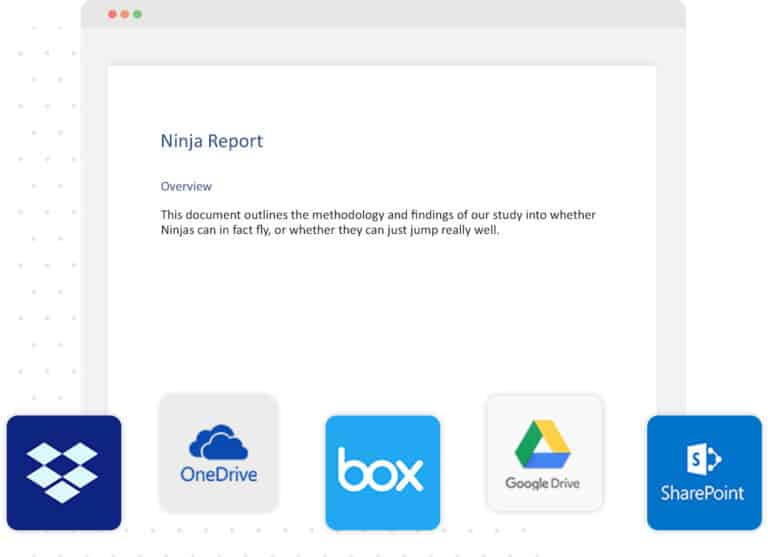Click the red close window dot
This screenshot has height=557, width=768.
[112, 14]
